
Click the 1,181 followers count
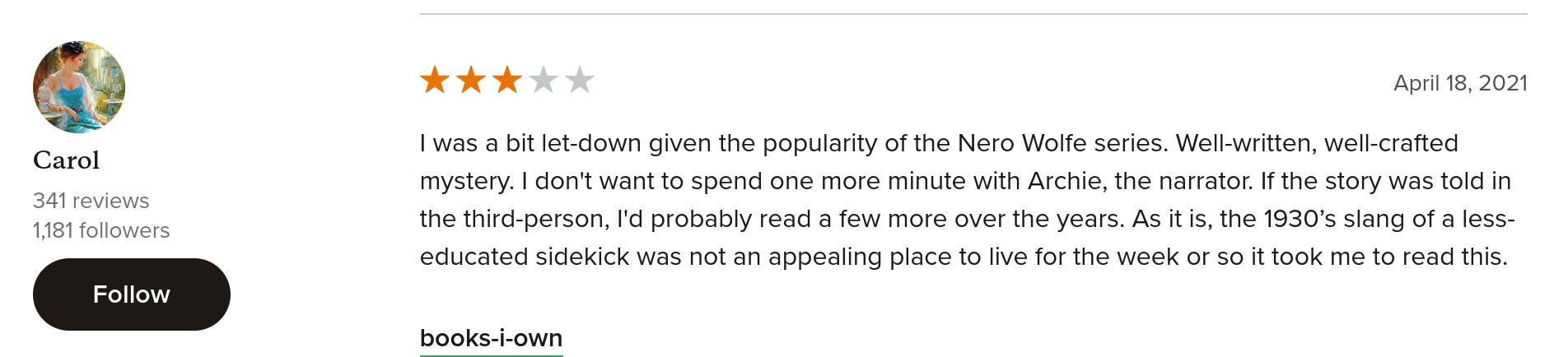101,230
